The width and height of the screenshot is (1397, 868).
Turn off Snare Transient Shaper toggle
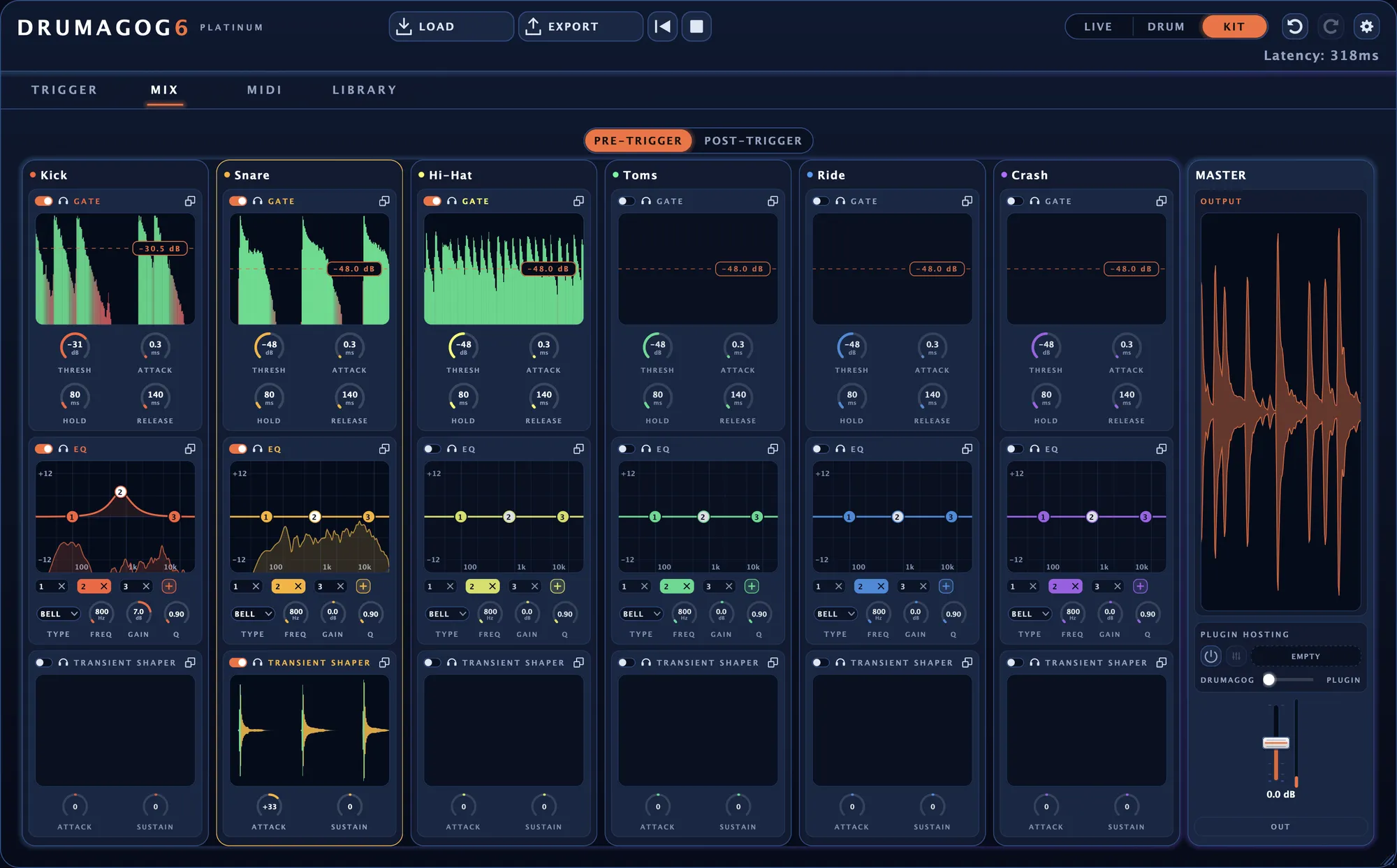click(238, 663)
